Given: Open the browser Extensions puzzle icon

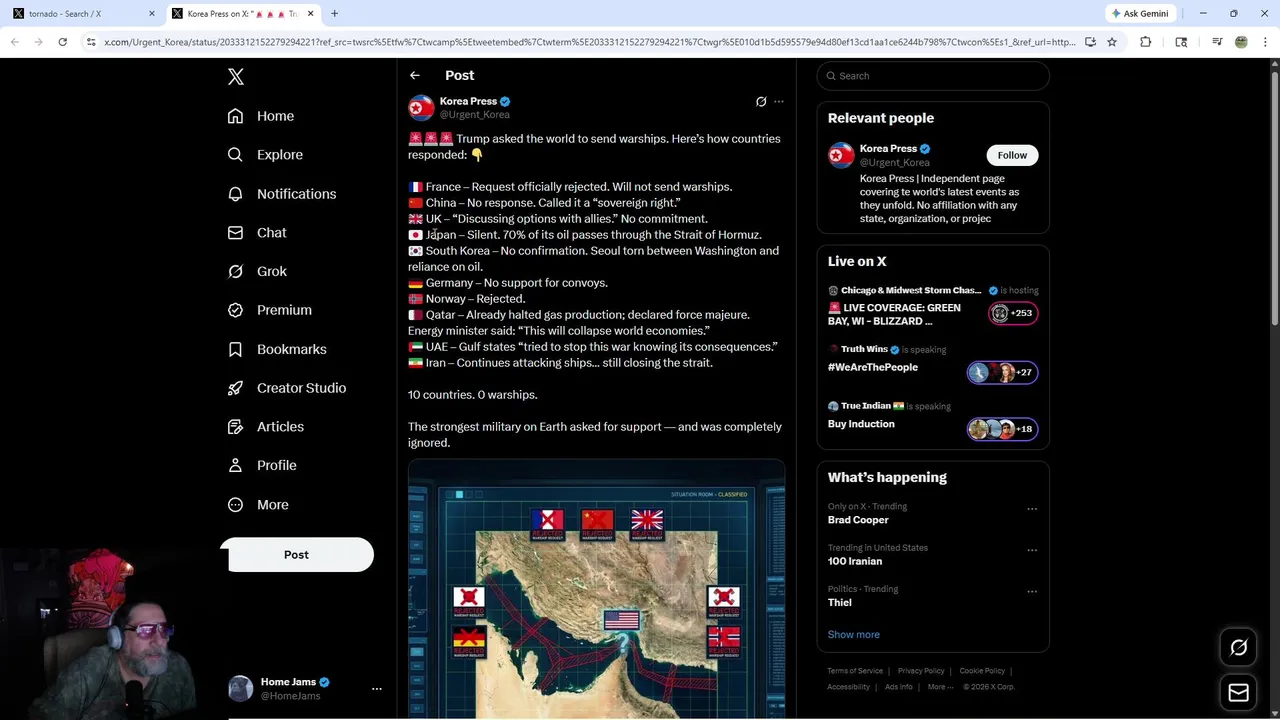Looking at the screenshot, I should click(x=1146, y=42).
